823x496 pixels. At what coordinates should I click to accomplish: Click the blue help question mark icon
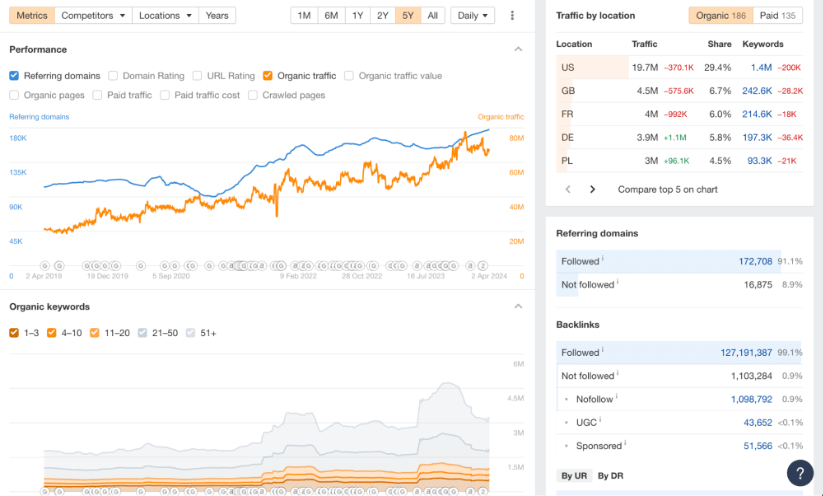pyautogui.click(x=800, y=473)
